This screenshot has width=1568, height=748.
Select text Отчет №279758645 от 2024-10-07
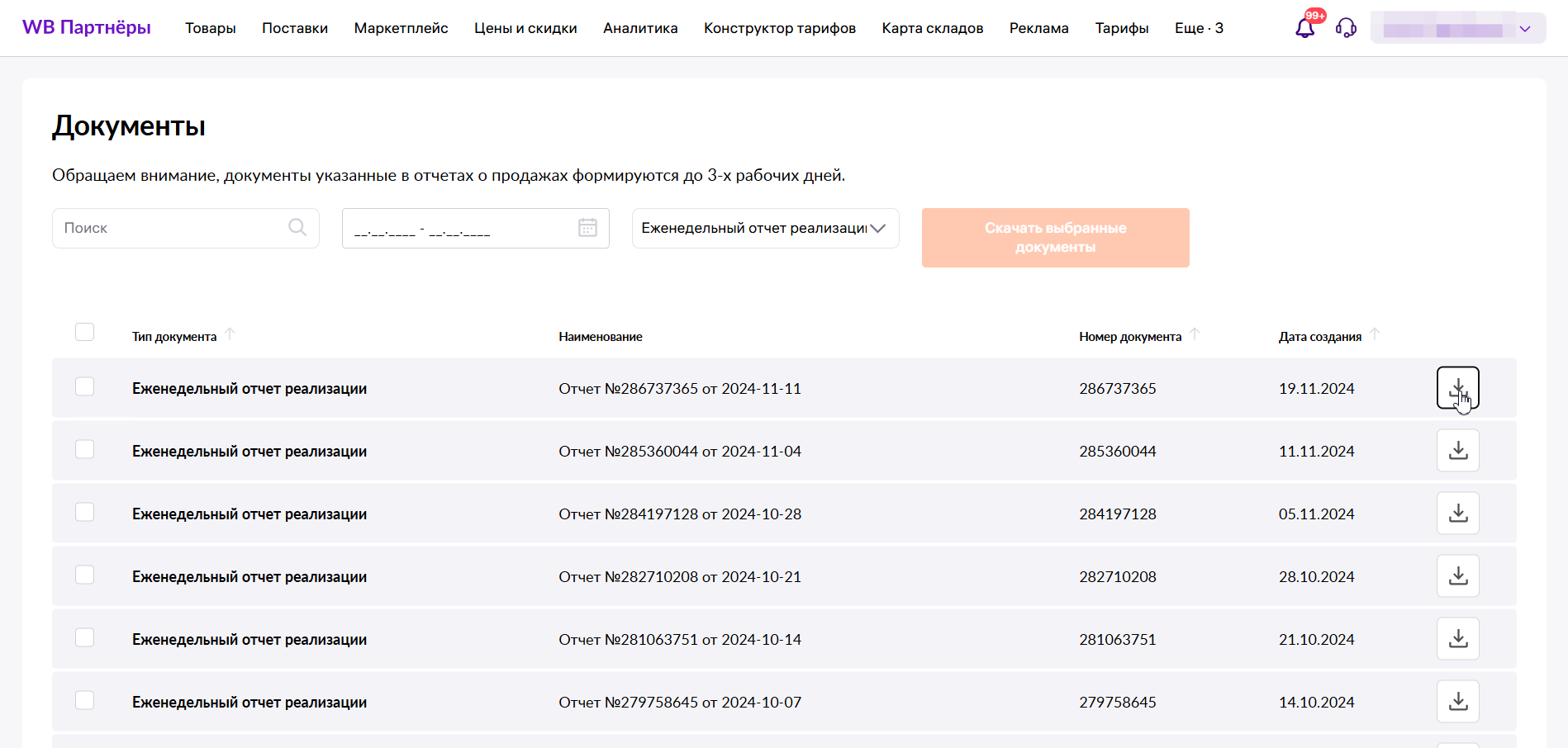680,702
